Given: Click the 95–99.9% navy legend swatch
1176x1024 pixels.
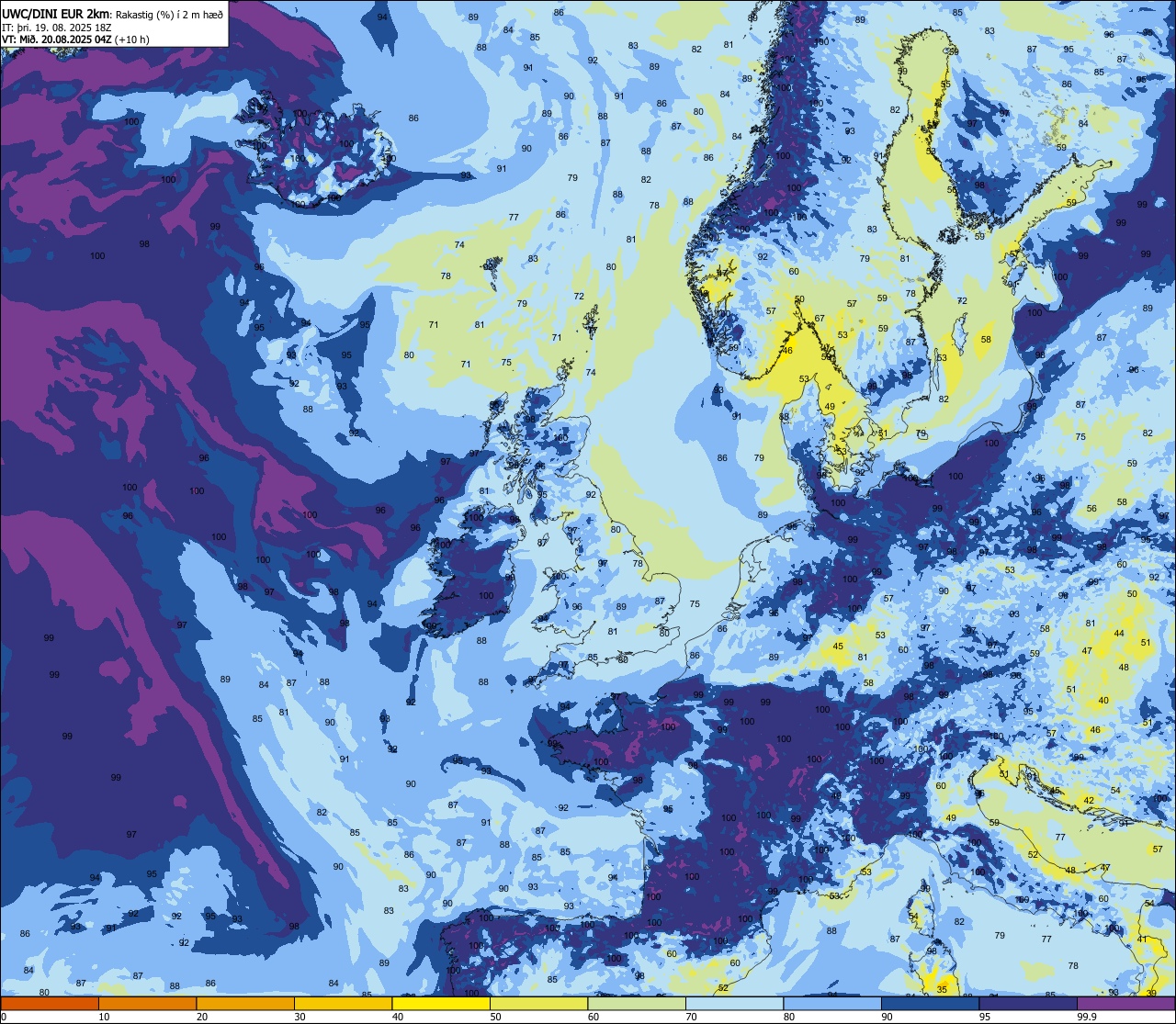Looking at the screenshot, I should point(1028,1003).
